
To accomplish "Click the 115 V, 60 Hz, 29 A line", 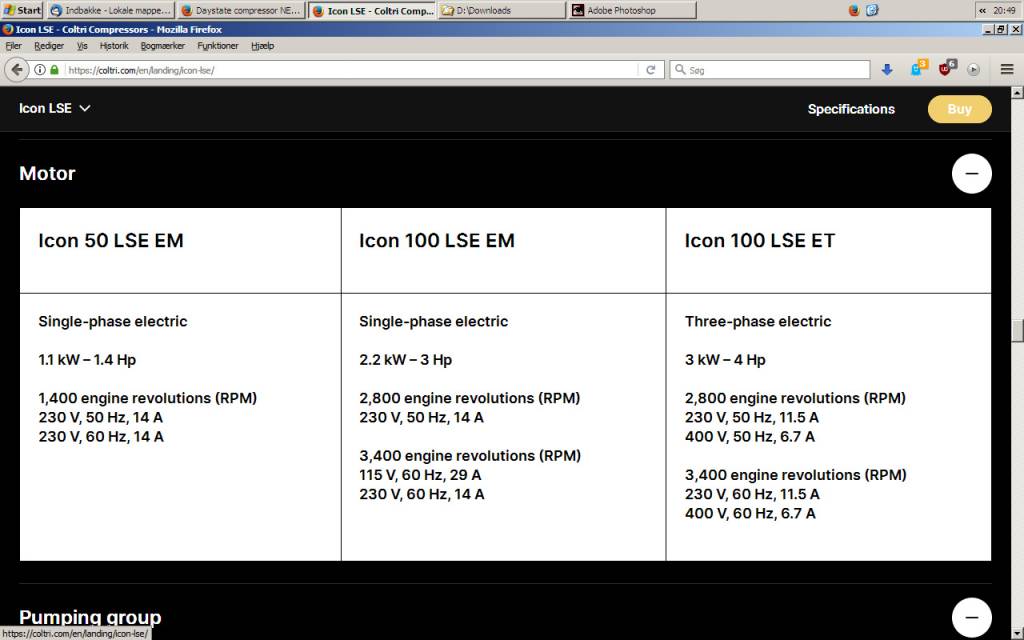I will (420, 475).
